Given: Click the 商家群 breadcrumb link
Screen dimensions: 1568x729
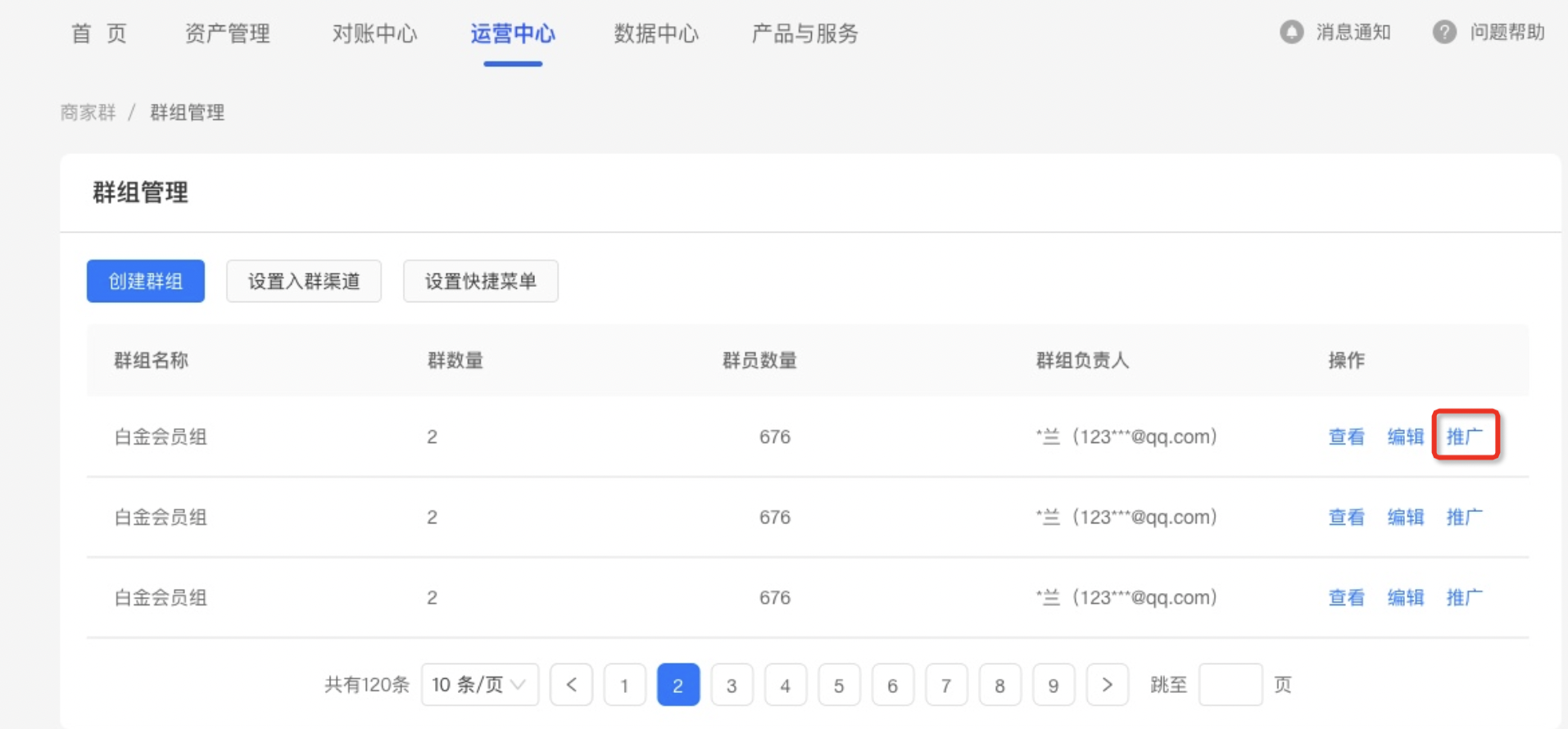Looking at the screenshot, I should 88,112.
